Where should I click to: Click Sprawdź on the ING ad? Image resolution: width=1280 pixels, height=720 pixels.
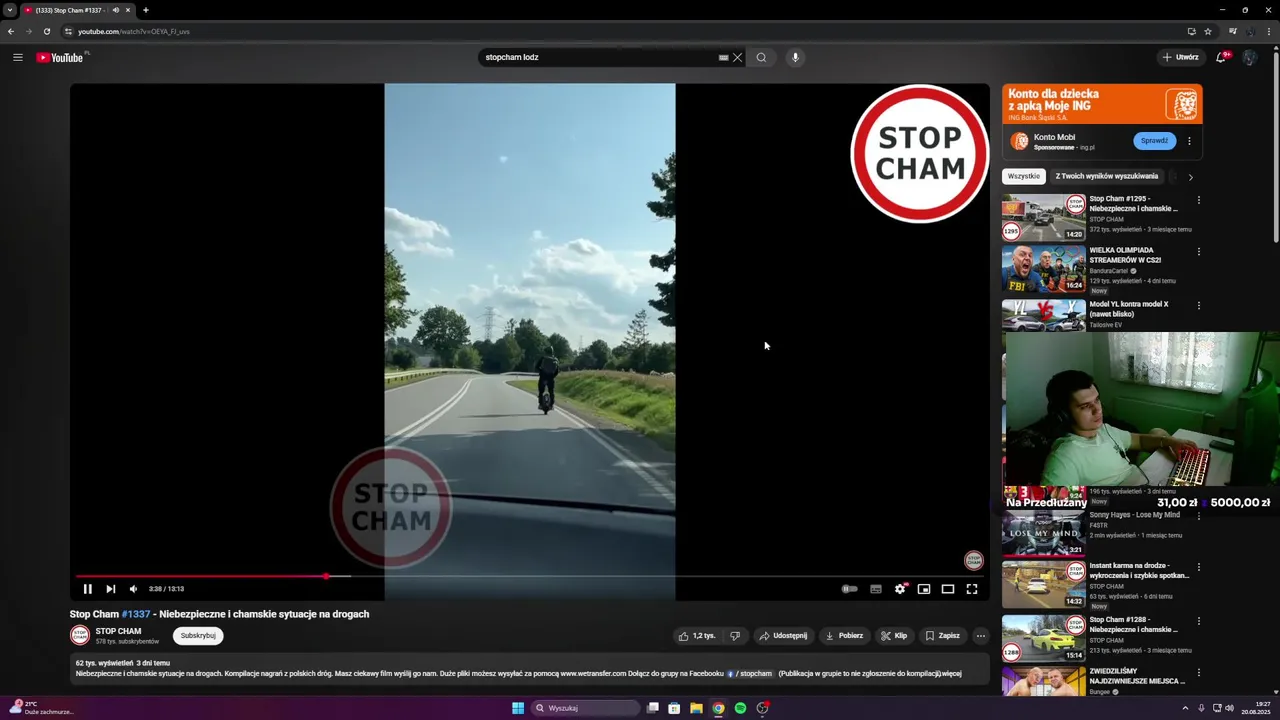[x=1154, y=141]
